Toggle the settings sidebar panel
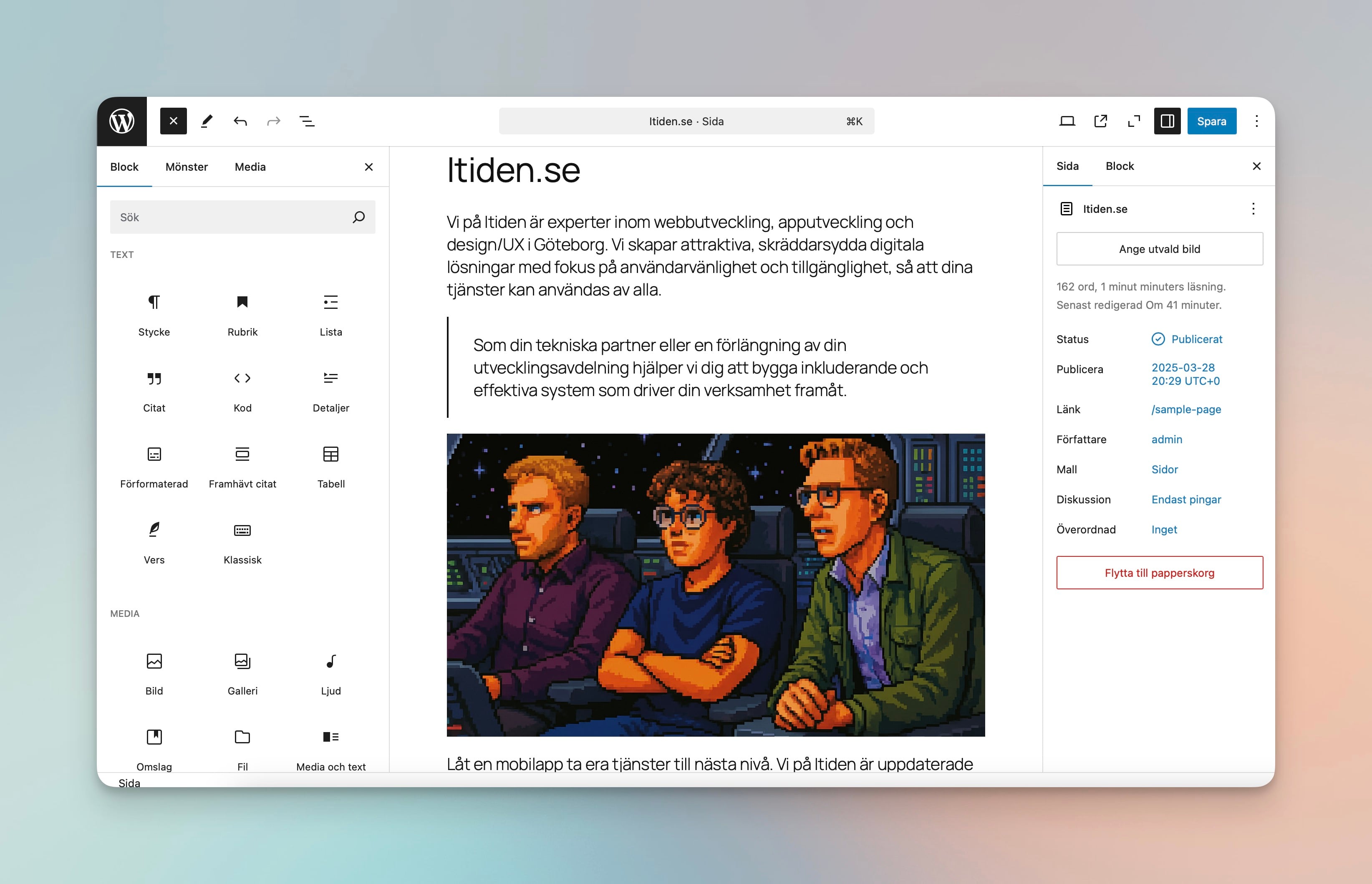The height and width of the screenshot is (884, 1372). pos(1168,121)
